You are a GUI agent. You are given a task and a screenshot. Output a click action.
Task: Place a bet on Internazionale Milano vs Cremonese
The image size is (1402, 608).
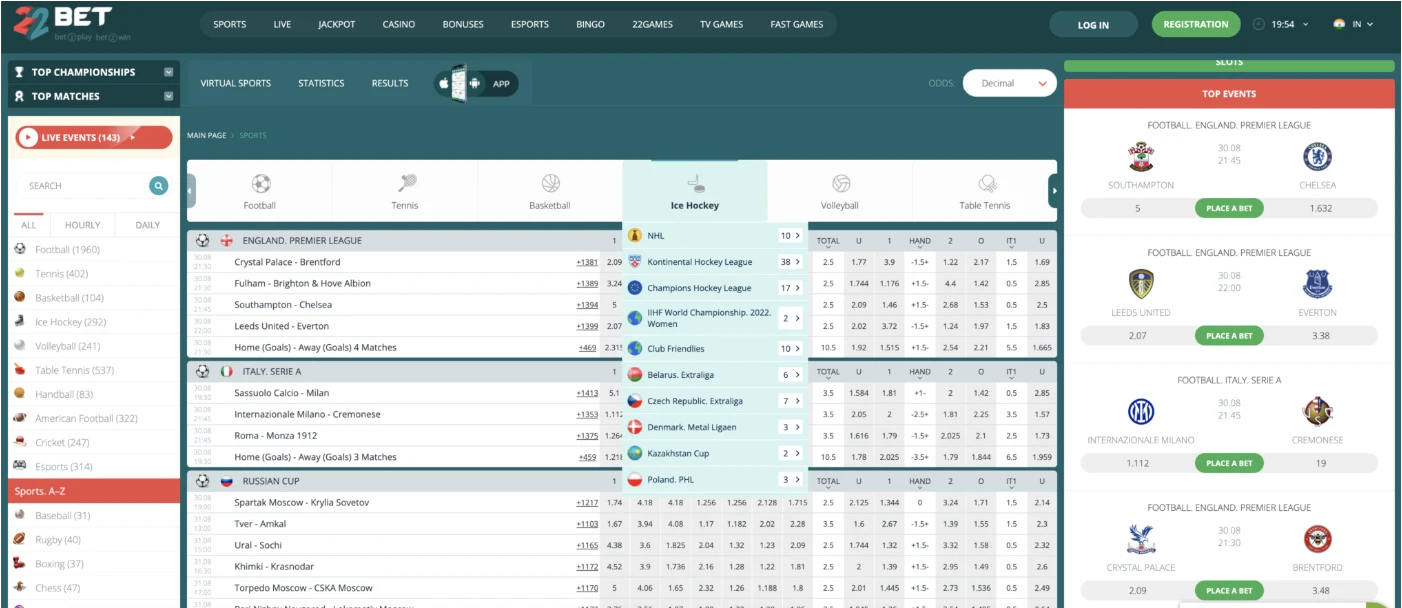pos(1229,463)
